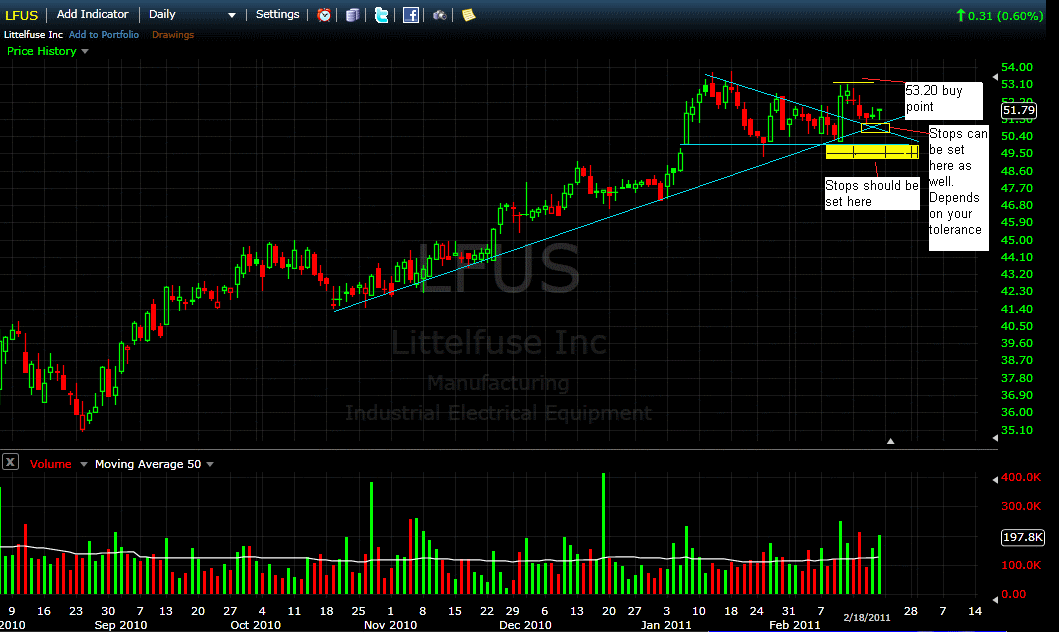Click volume axis bottom arrow near 0.00

[995, 598]
